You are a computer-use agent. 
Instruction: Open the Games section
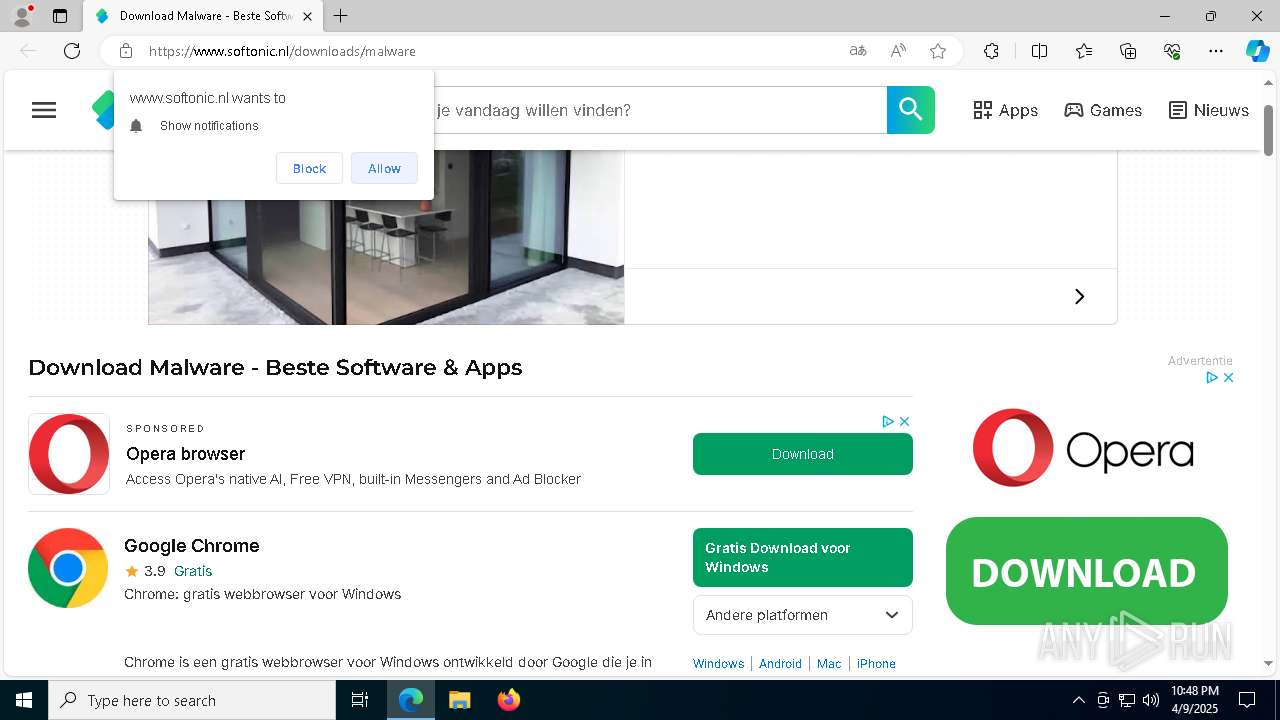1103,110
